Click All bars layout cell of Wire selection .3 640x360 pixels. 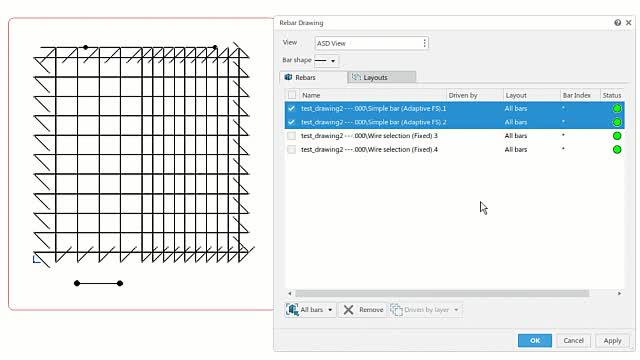pyautogui.click(x=516, y=136)
